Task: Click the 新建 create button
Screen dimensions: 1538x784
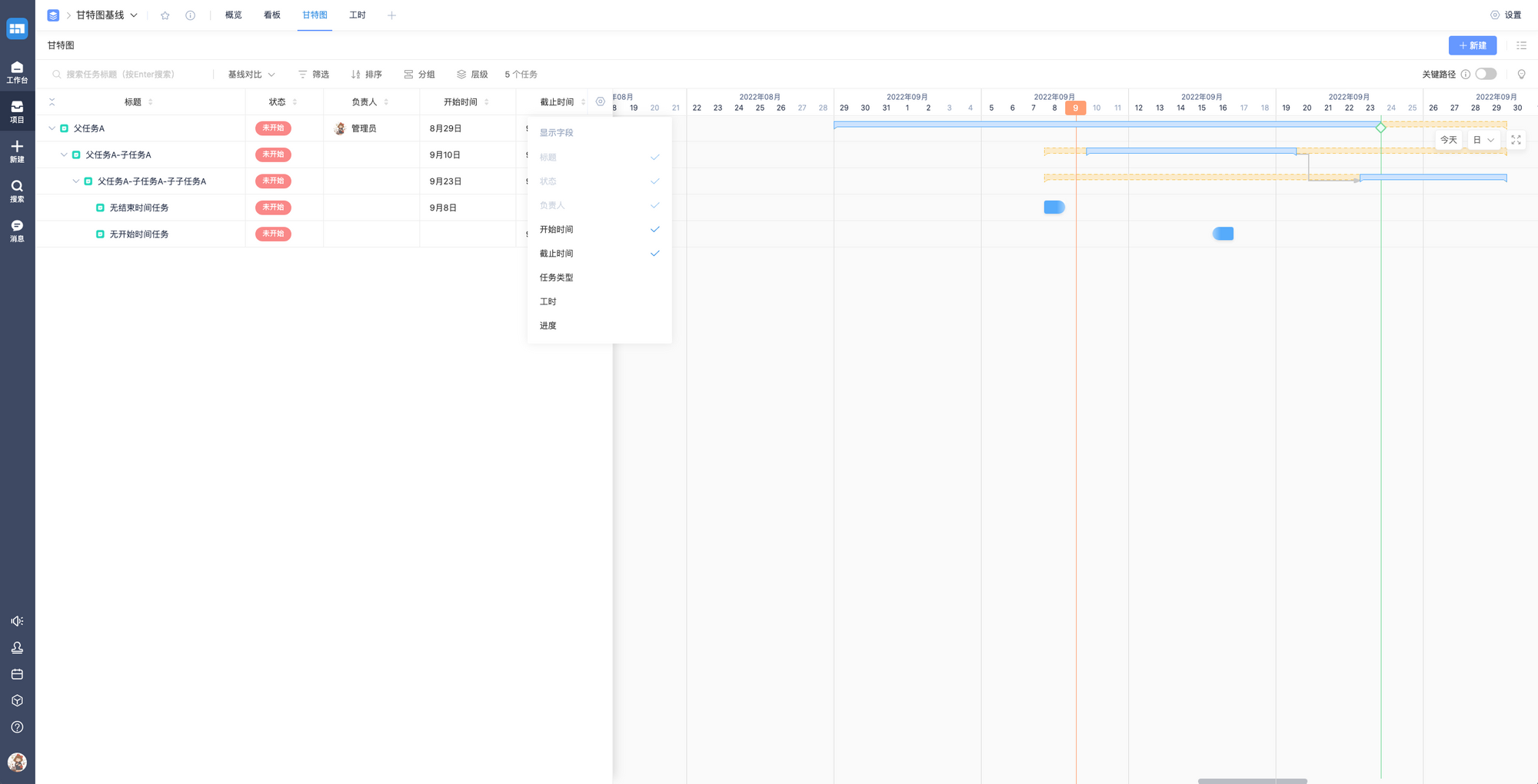Action: click(x=1472, y=45)
